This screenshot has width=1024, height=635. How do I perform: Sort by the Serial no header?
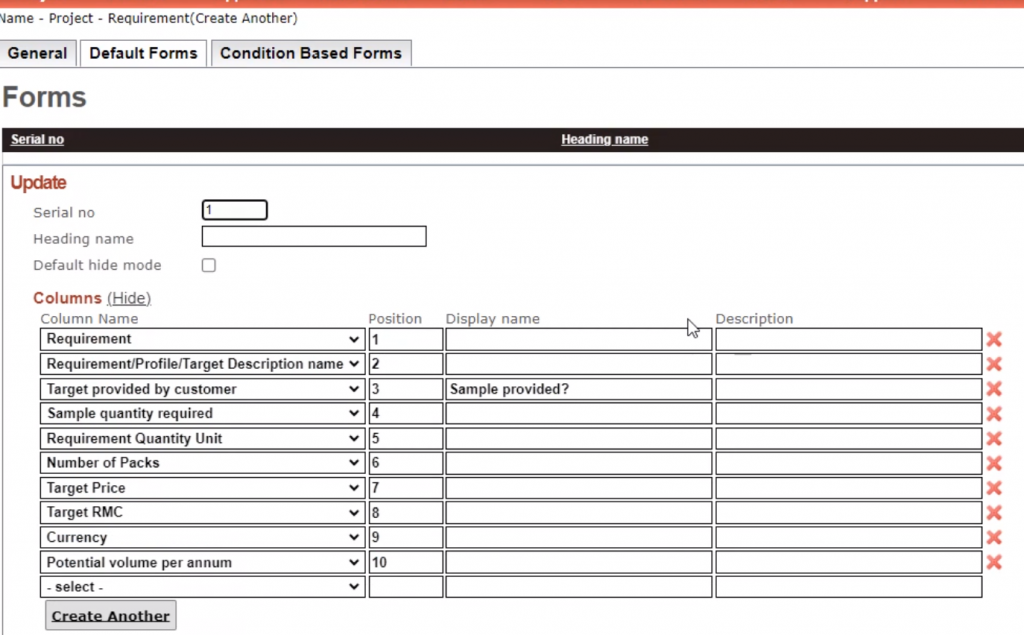point(37,139)
